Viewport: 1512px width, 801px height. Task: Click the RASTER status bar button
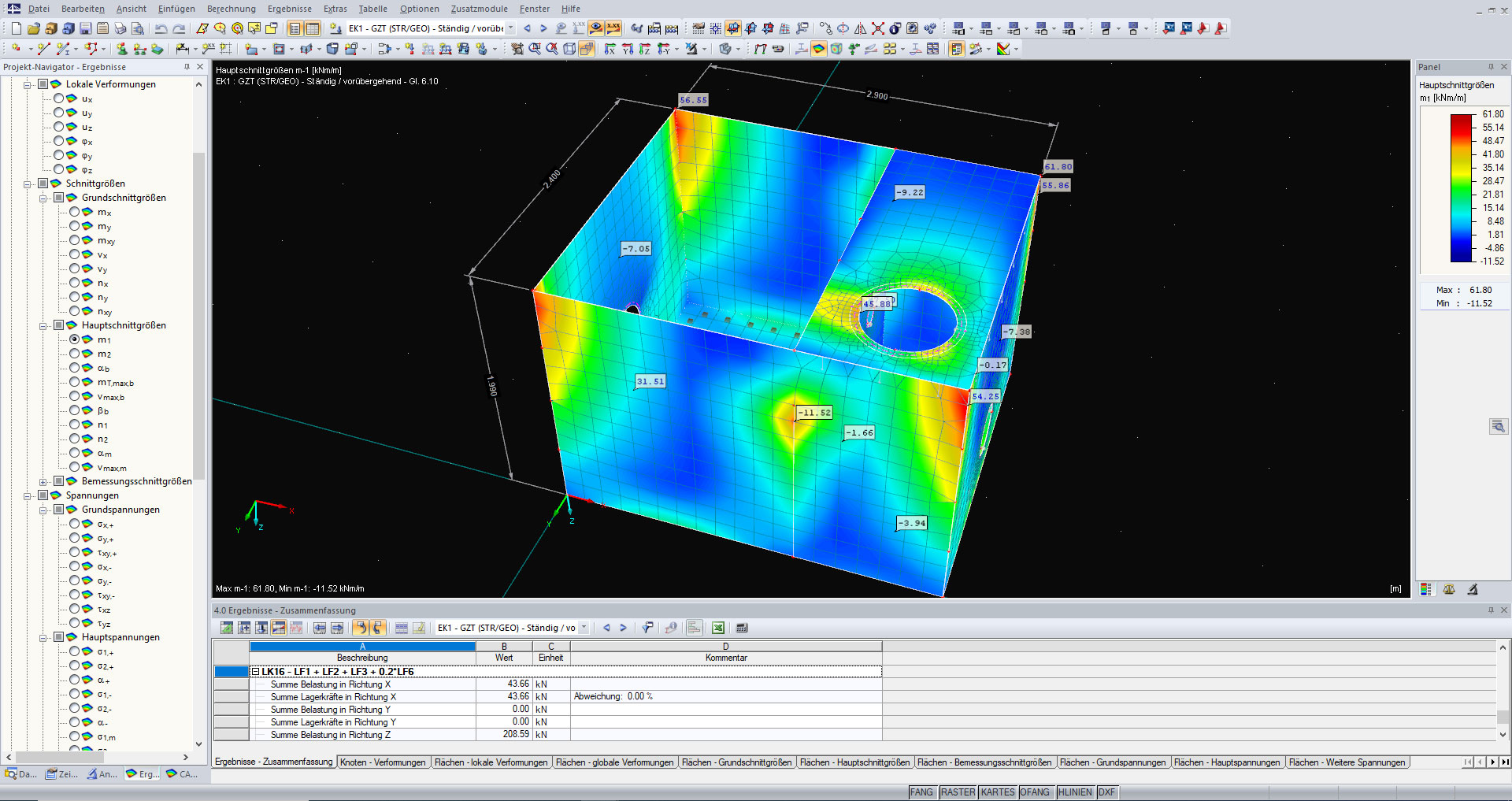coord(957,792)
